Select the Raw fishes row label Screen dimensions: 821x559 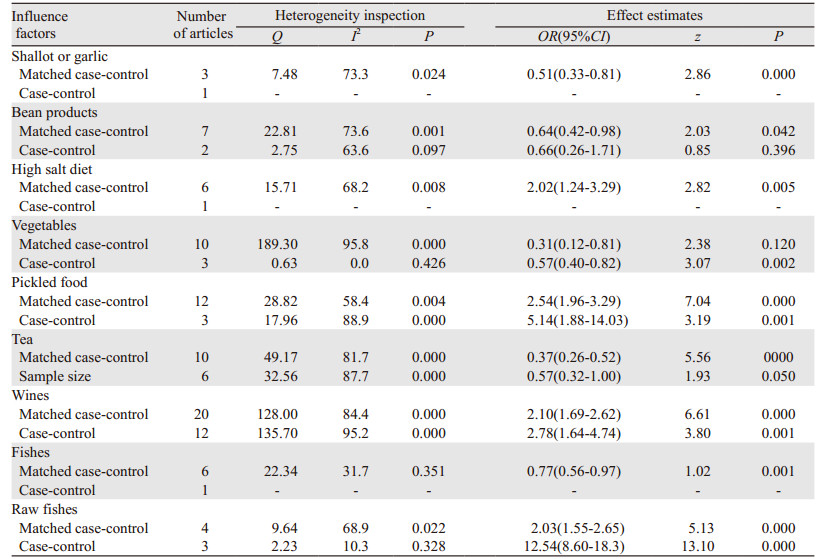[x=45, y=510]
